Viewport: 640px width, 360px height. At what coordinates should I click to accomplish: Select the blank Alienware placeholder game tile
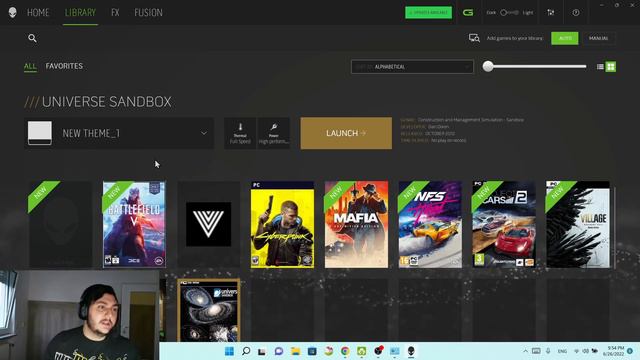click(60, 224)
